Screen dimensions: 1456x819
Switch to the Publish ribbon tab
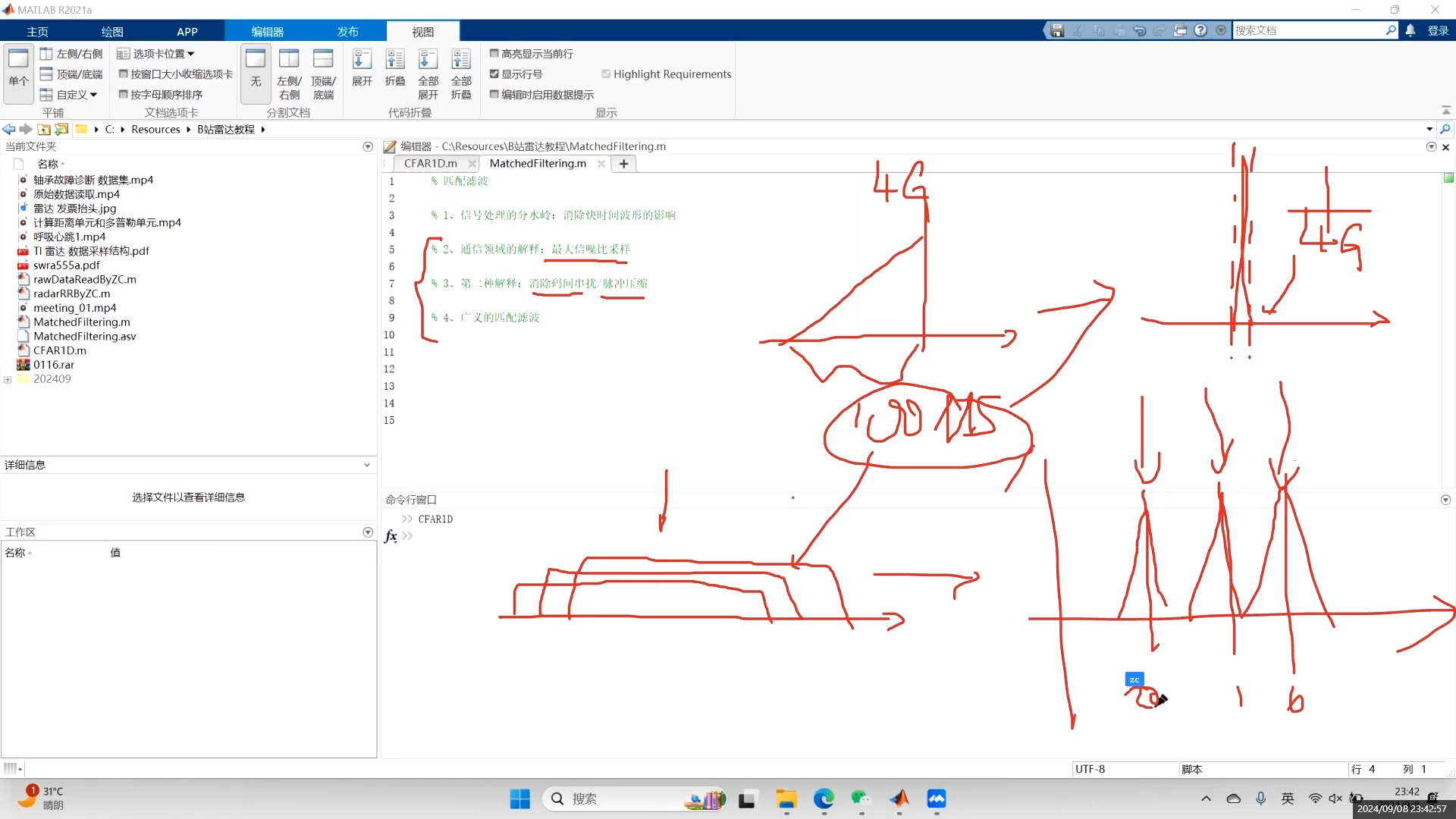[348, 31]
